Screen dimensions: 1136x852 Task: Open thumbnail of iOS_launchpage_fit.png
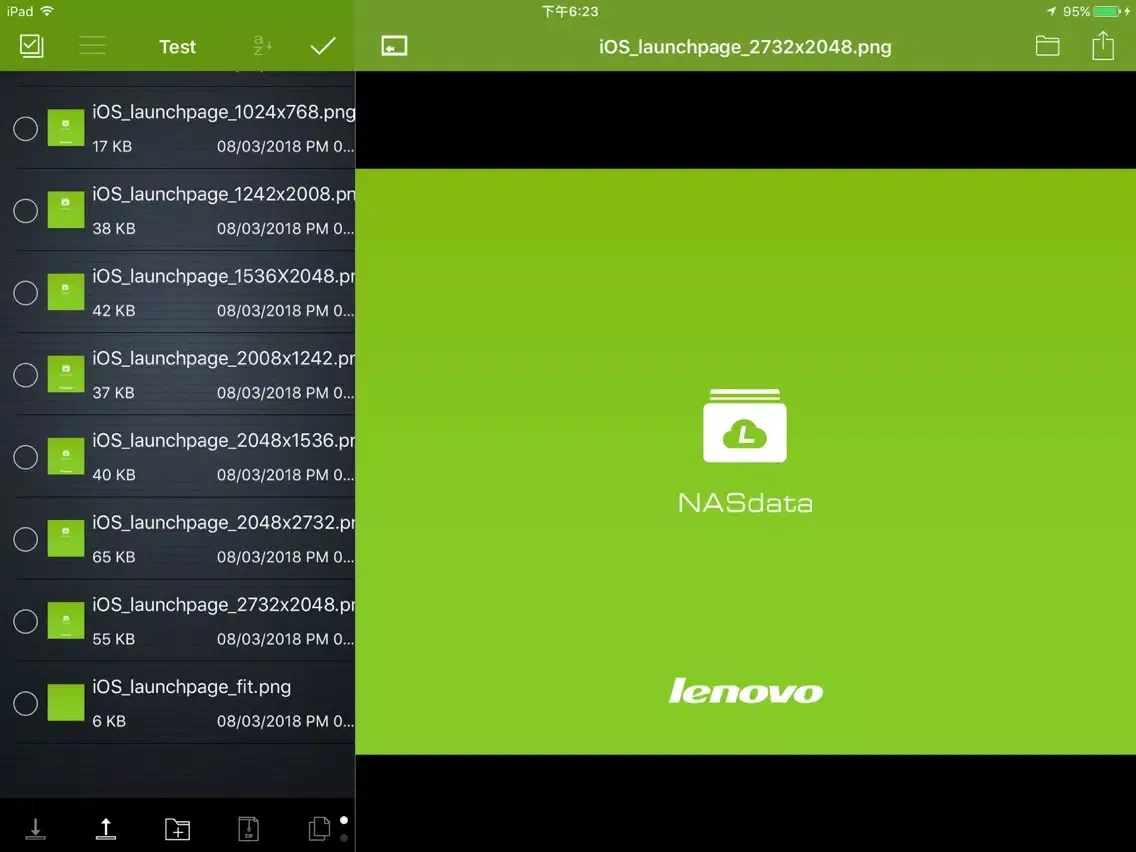(x=66, y=703)
